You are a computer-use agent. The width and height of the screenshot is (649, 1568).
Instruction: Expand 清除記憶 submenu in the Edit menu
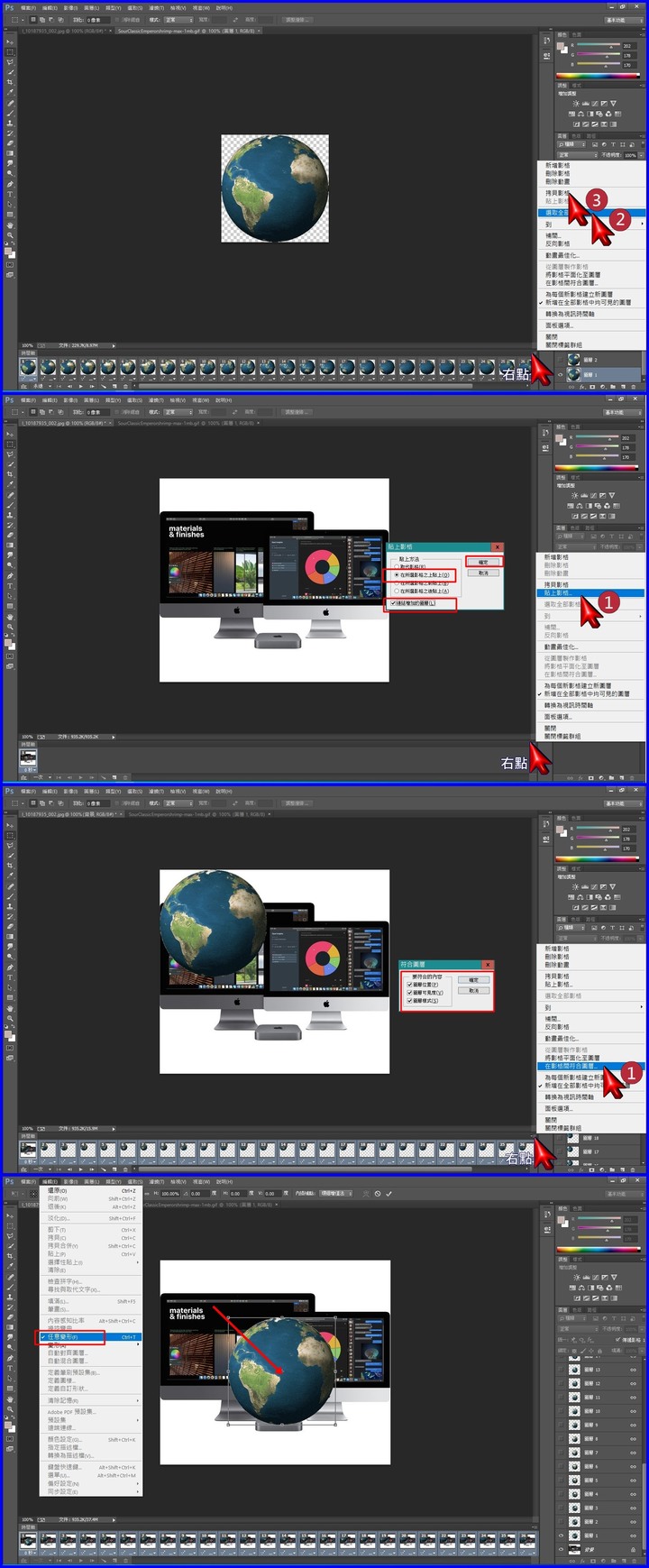pyautogui.click(x=91, y=1400)
